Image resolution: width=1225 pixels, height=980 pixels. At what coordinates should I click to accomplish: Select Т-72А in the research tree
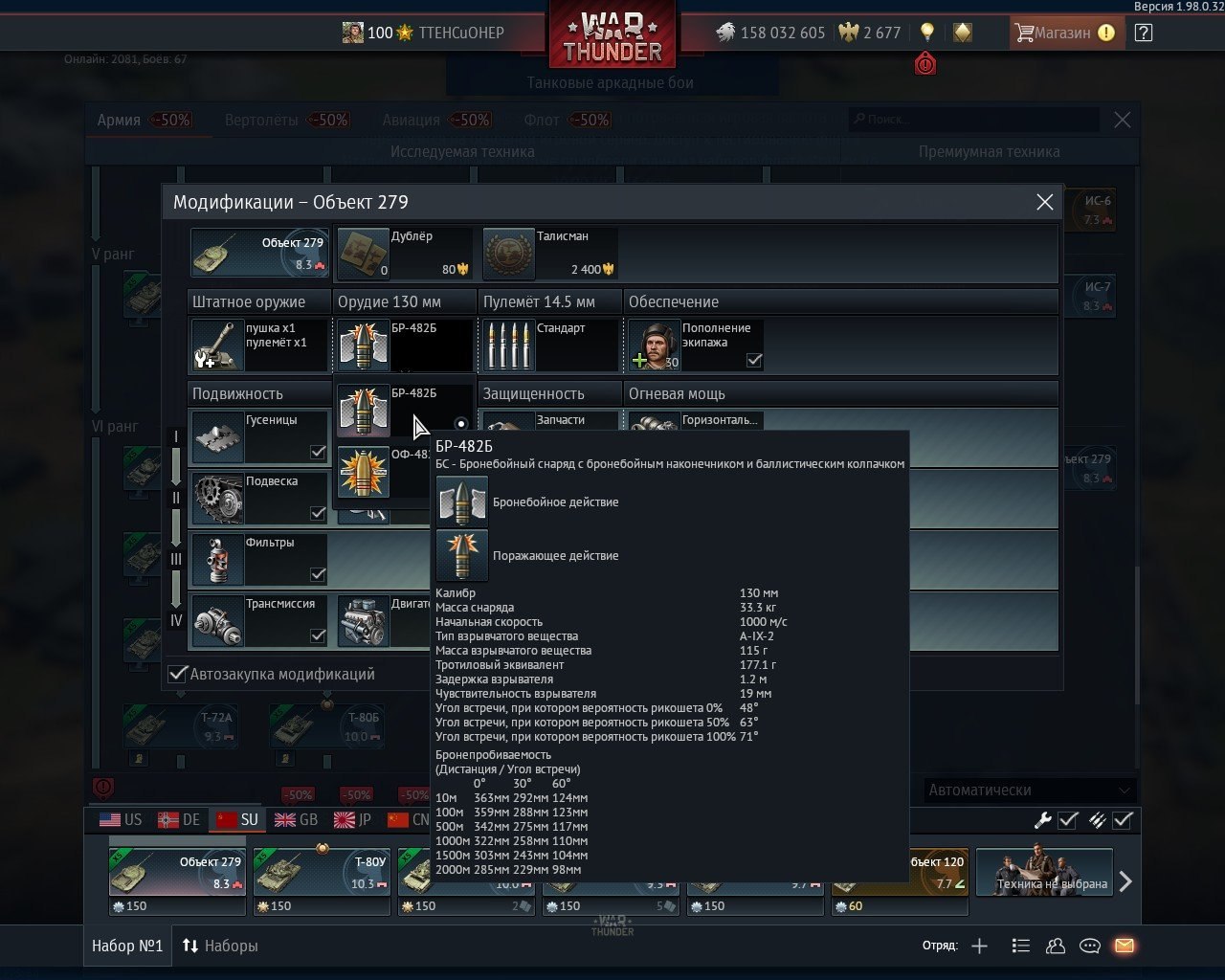180,726
